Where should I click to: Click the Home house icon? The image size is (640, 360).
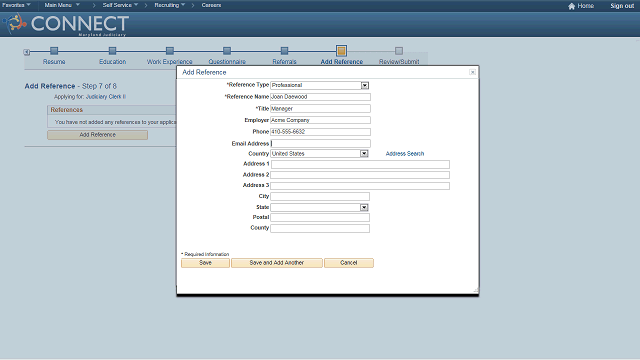[x=571, y=6]
